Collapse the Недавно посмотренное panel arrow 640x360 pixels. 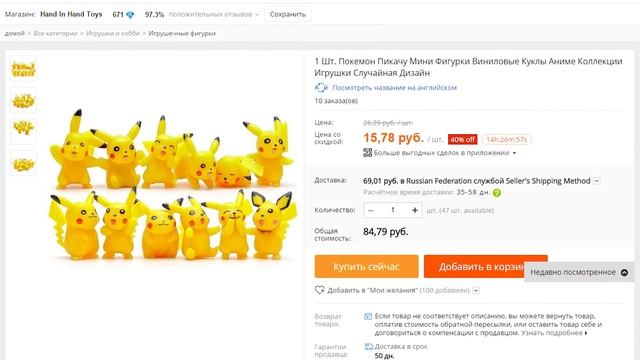624,272
